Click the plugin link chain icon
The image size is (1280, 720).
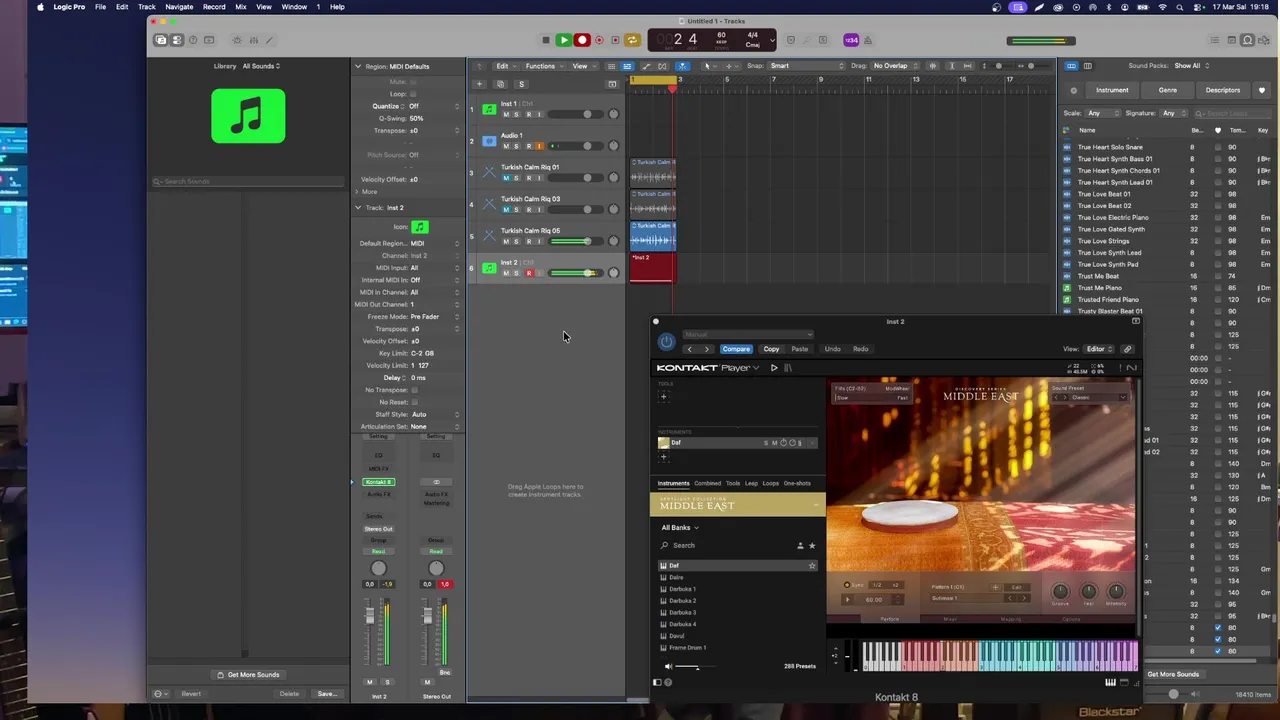pyautogui.click(x=1127, y=349)
